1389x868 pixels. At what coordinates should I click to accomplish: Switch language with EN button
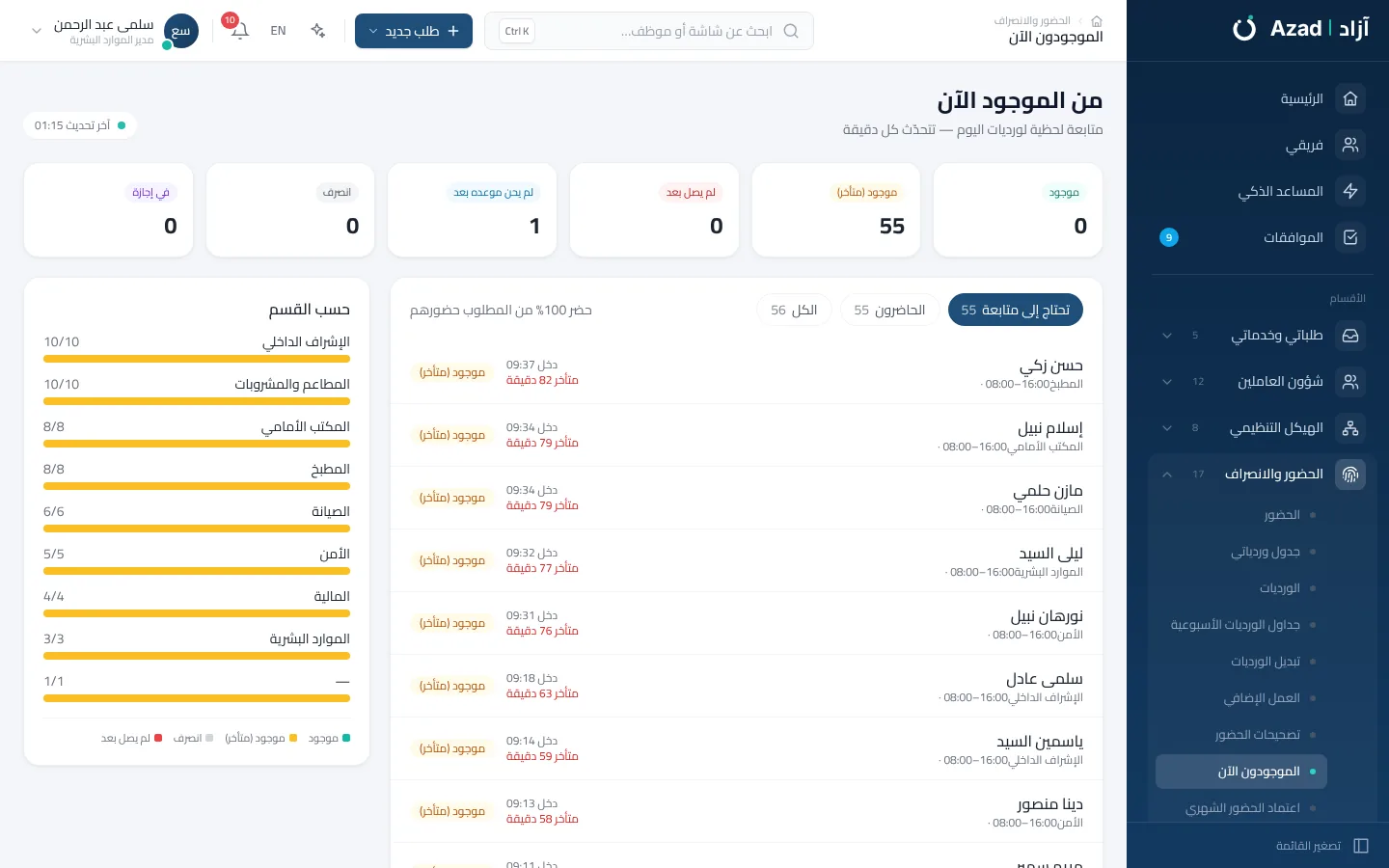click(x=278, y=31)
